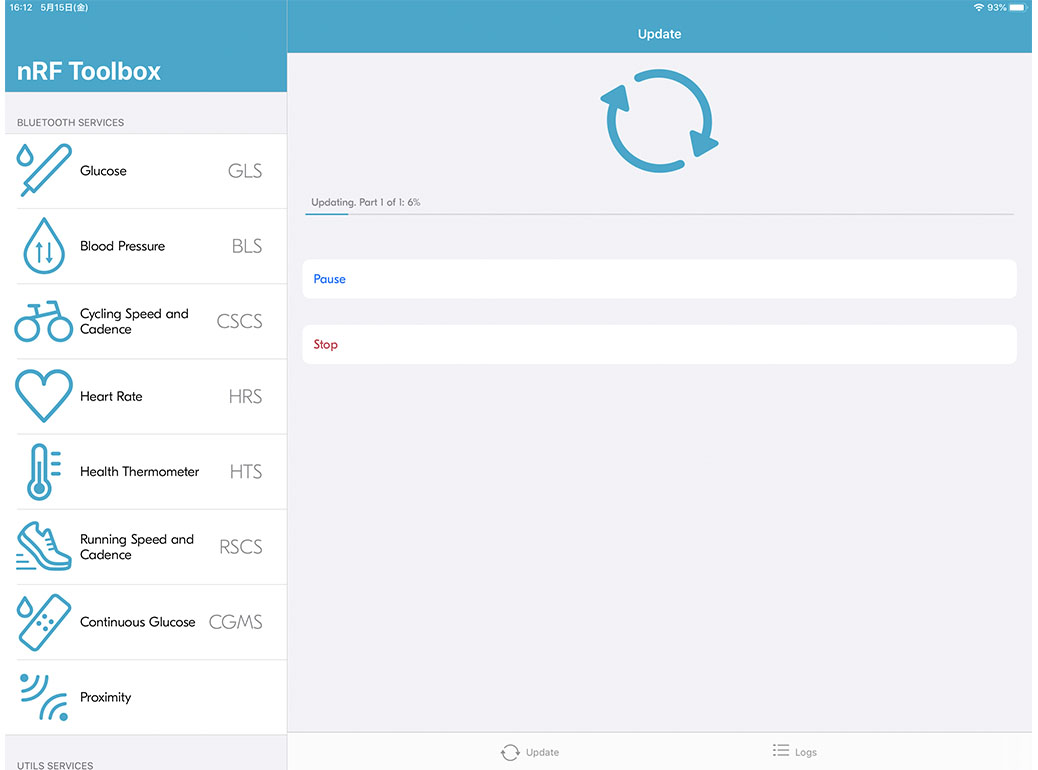Click the BLUETOOTH SERVICES section header

70,122
